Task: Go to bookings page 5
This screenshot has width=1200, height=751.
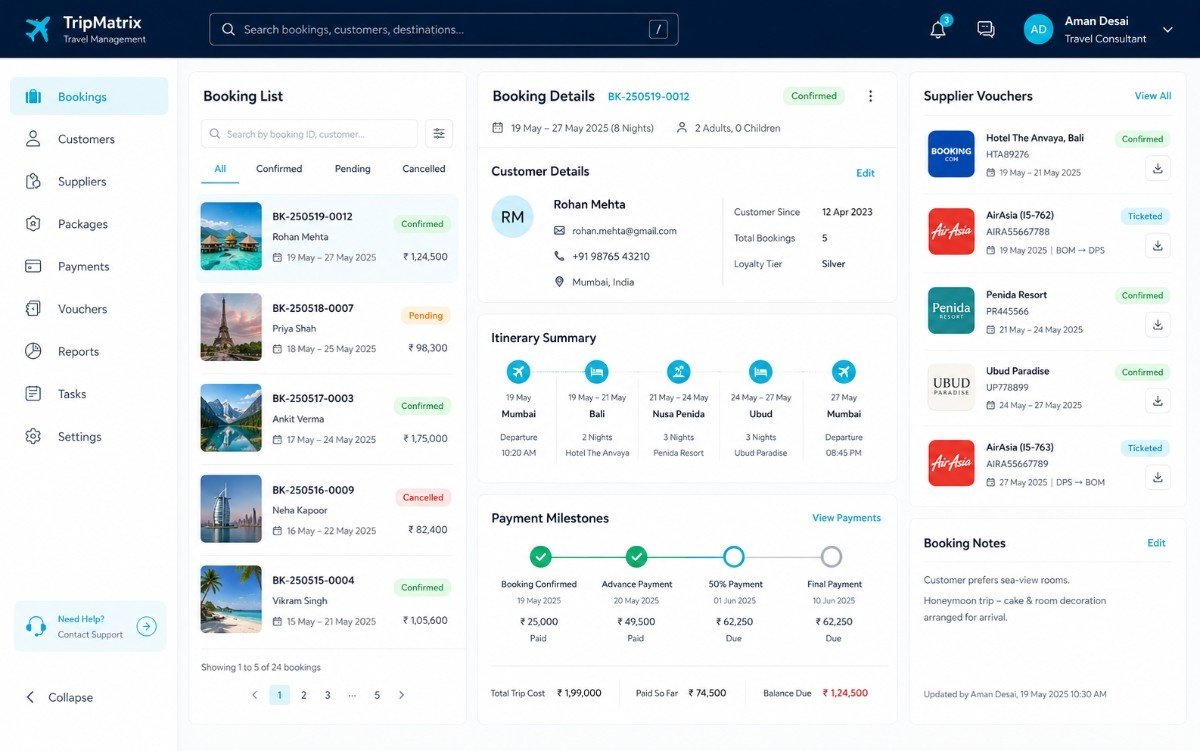Action: coord(377,695)
